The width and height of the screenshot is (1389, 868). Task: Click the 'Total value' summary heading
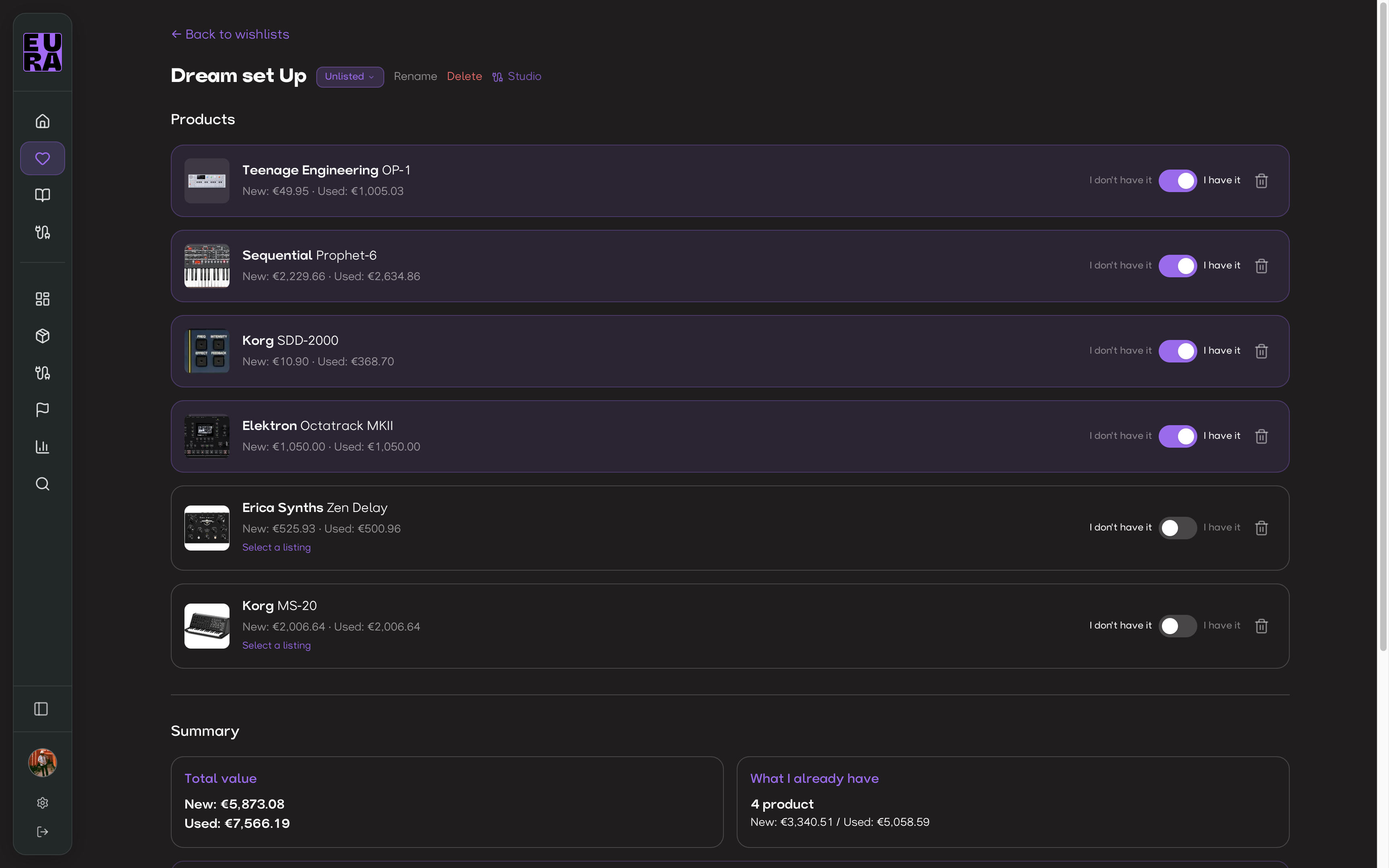220,778
